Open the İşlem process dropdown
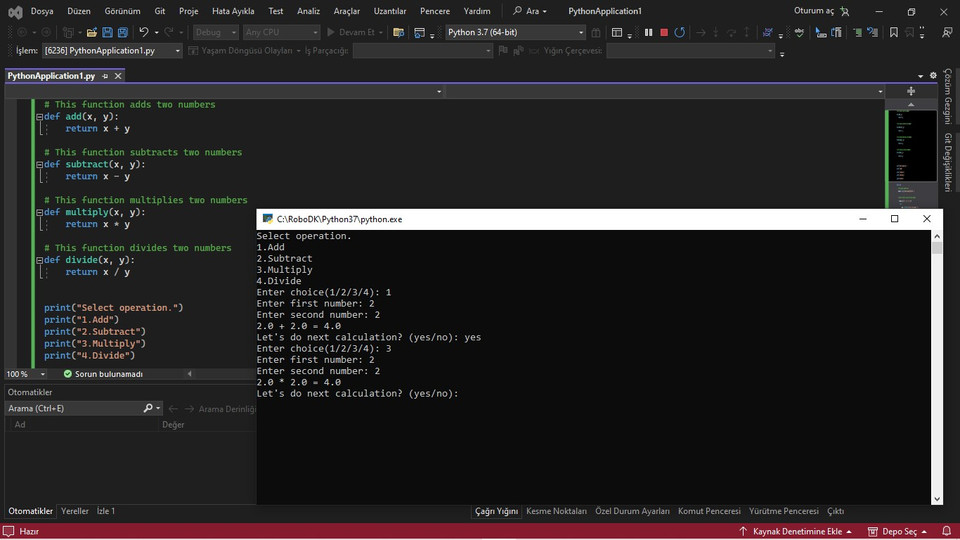This screenshot has width=960, height=540. click(x=178, y=51)
